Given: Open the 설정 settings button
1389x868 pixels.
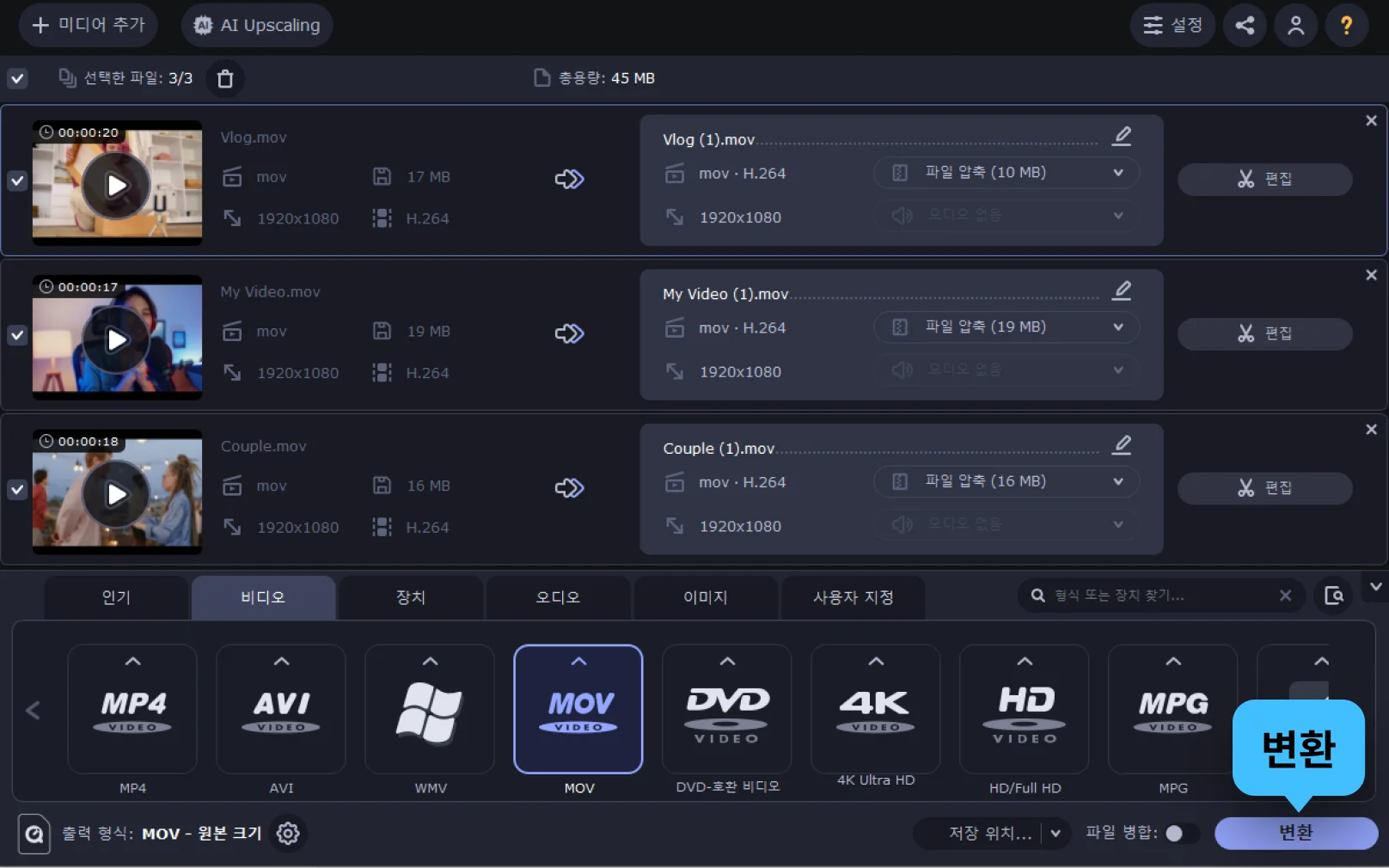Looking at the screenshot, I should [1172, 25].
